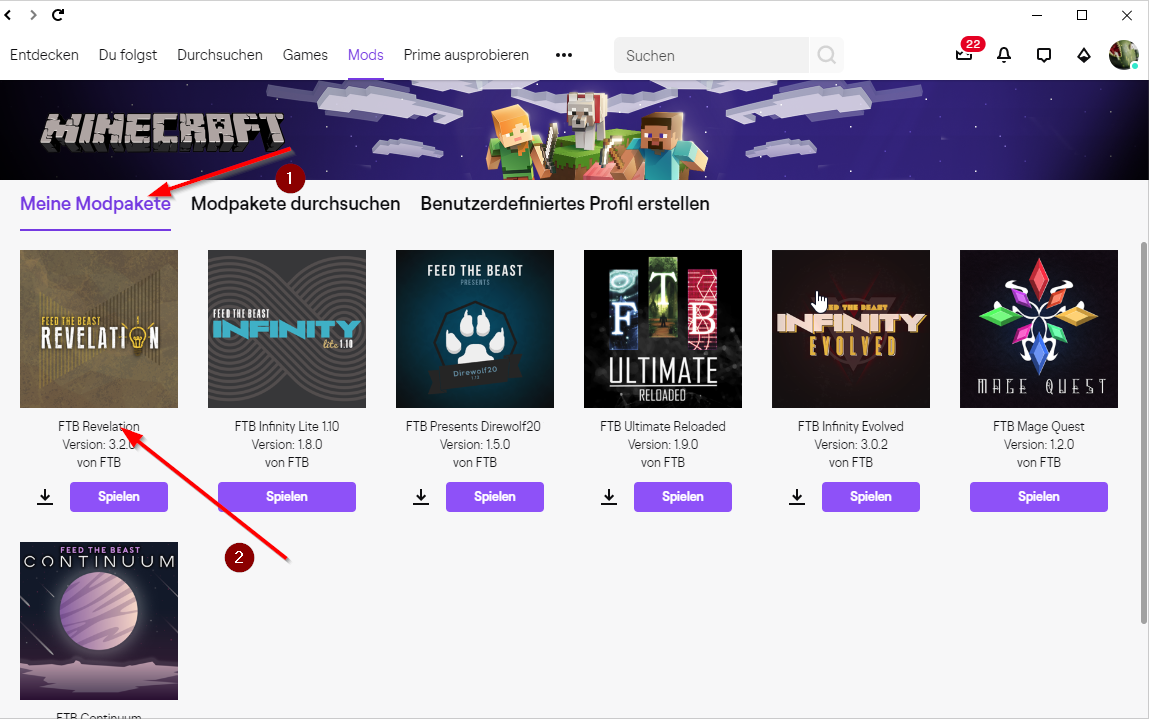Play FTB Mage Quest
Viewport: 1149px width, 719px height.
point(1038,497)
